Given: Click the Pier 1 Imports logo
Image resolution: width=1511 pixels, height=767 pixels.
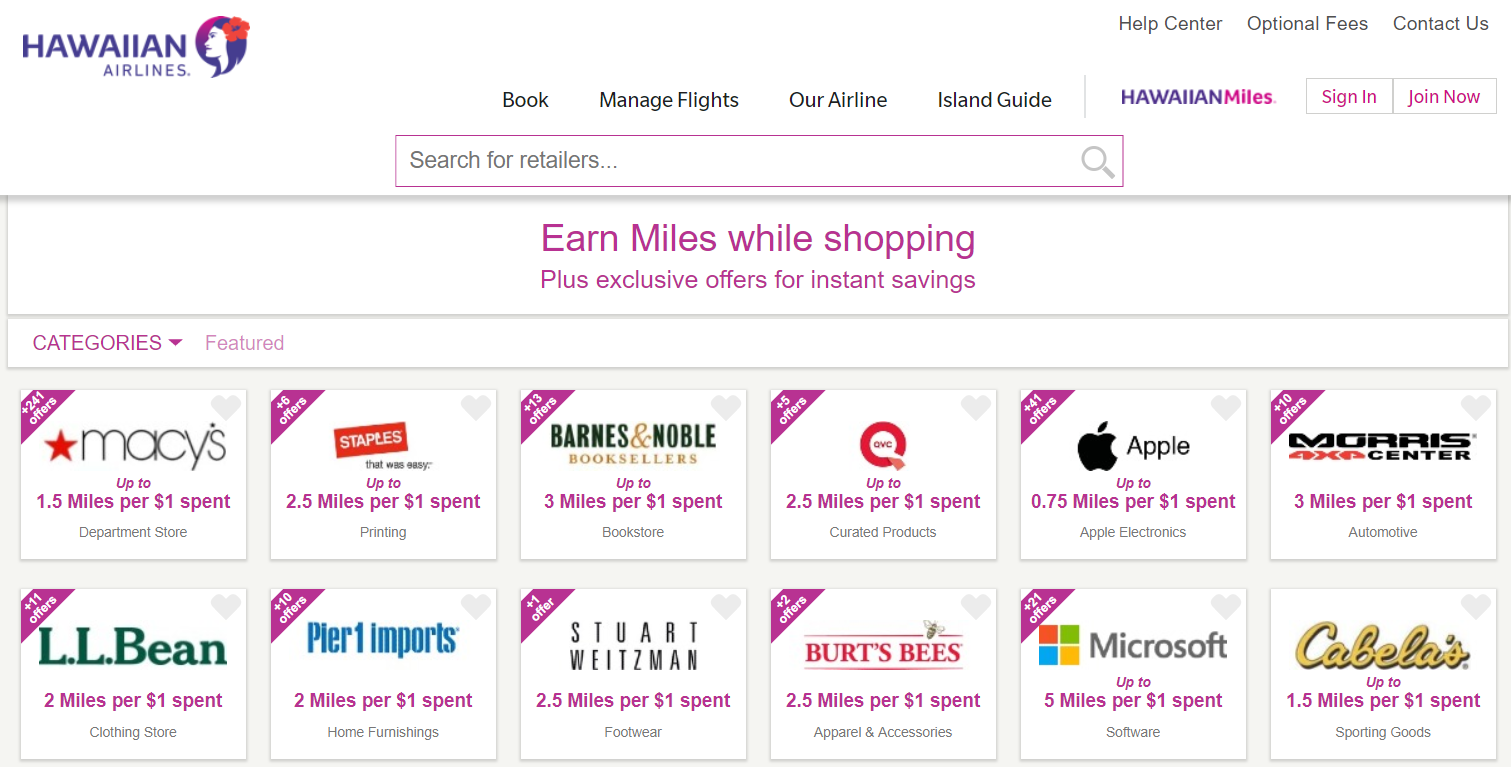Looking at the screenshot, I should click(383, 640).
